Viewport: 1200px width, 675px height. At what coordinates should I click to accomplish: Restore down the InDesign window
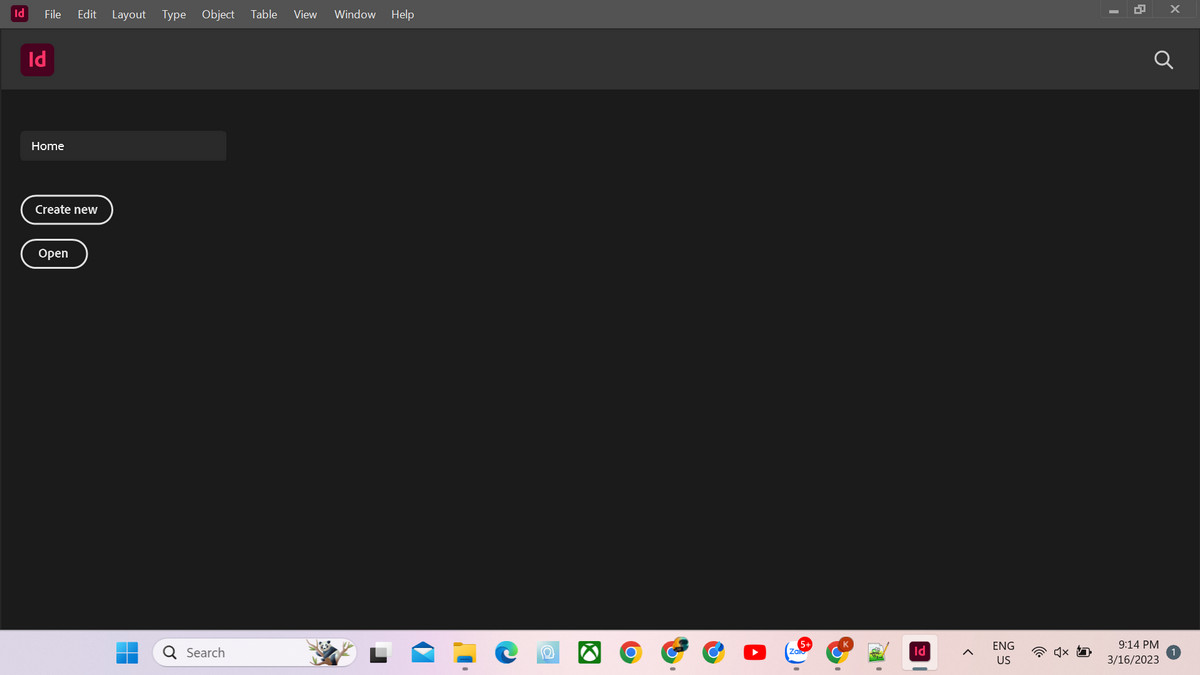click(1140, 9)
